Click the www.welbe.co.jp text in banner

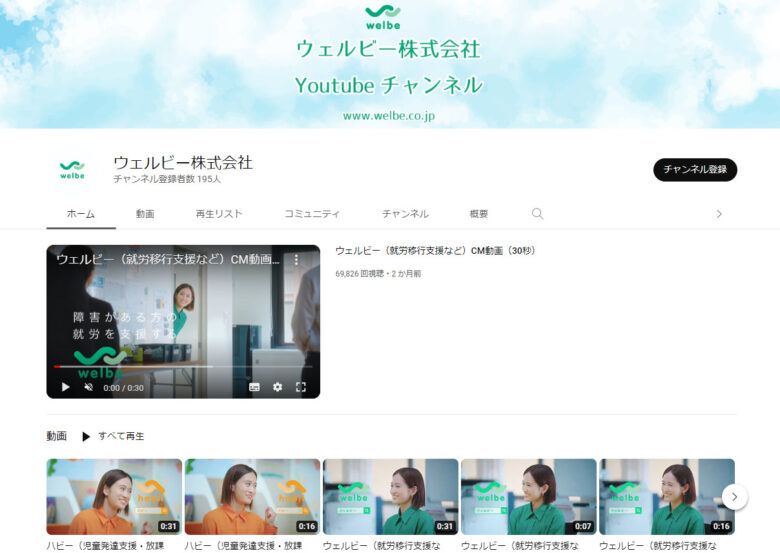(x=389, y=116)
